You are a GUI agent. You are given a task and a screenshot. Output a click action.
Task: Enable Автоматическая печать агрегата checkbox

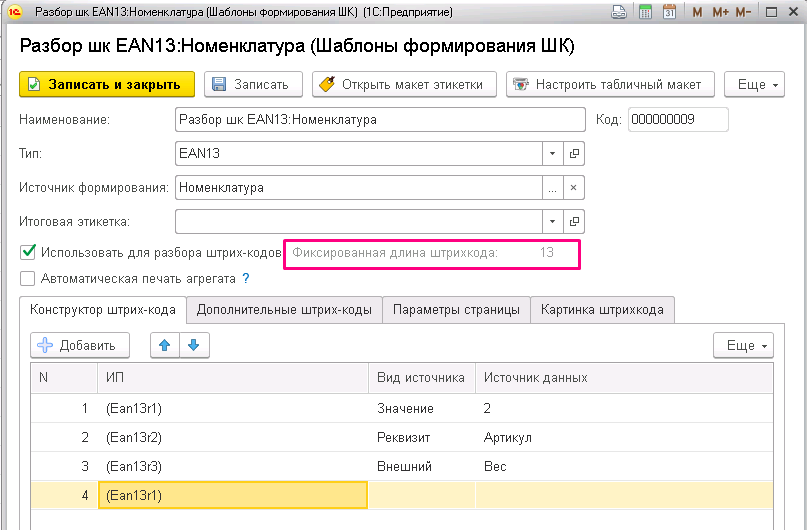[28, 278]
